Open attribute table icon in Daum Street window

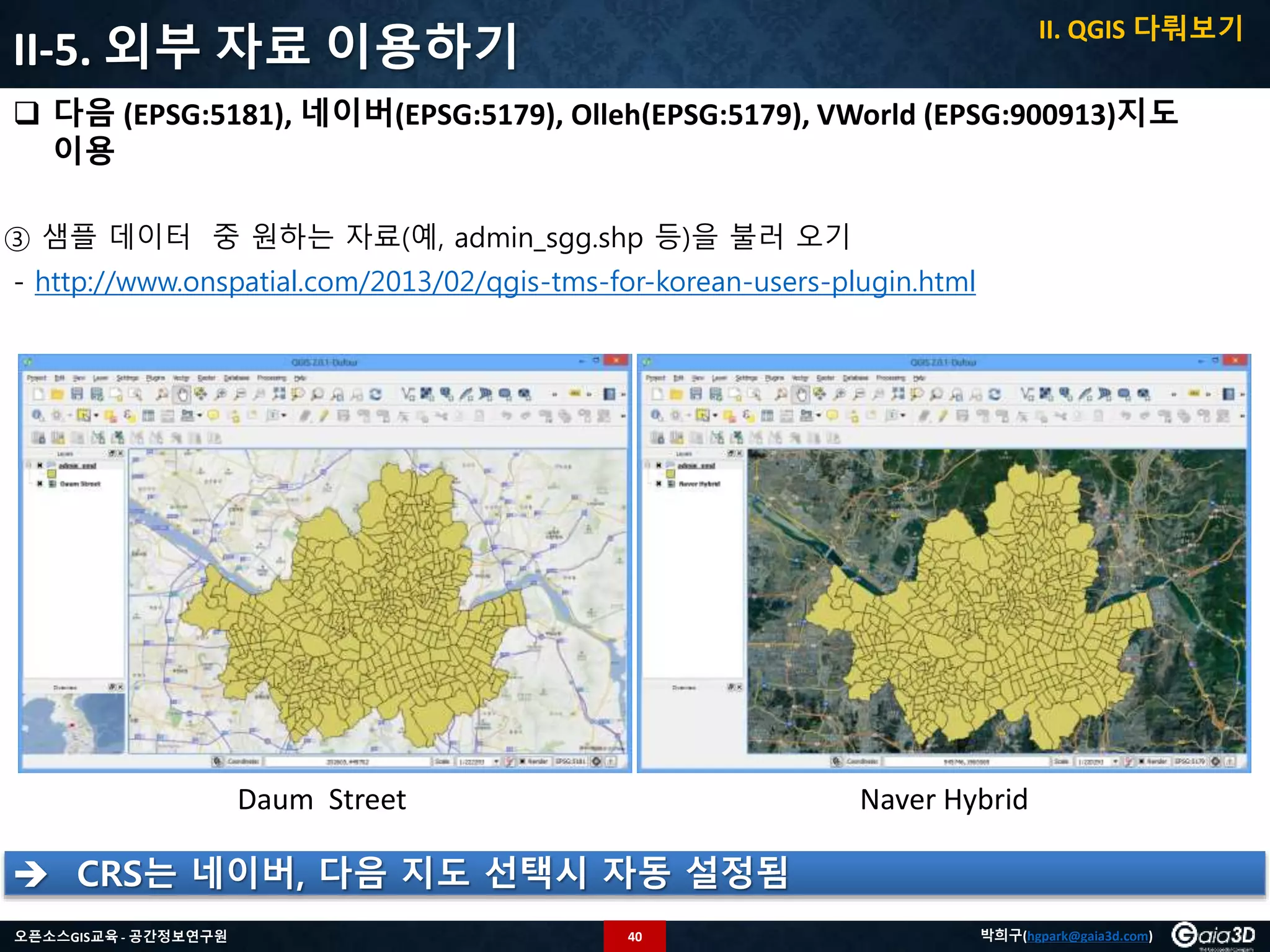[148, 416]
